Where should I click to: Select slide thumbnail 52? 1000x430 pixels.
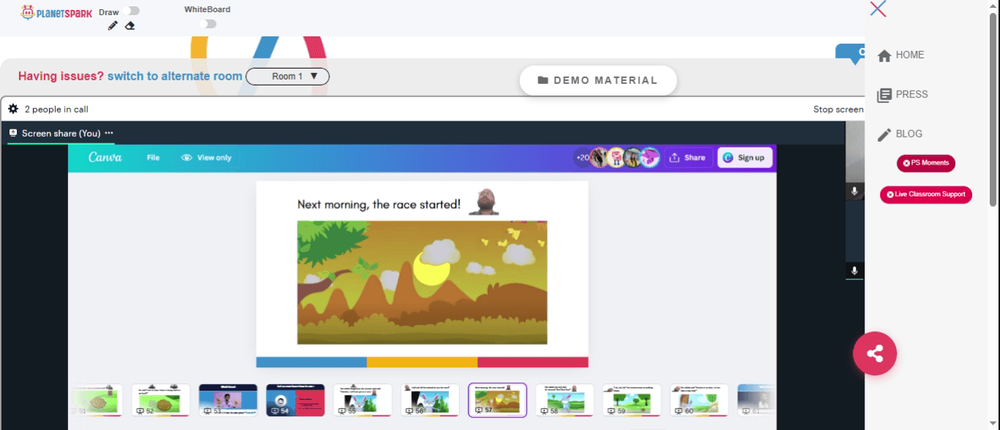[x=161, y=400]
